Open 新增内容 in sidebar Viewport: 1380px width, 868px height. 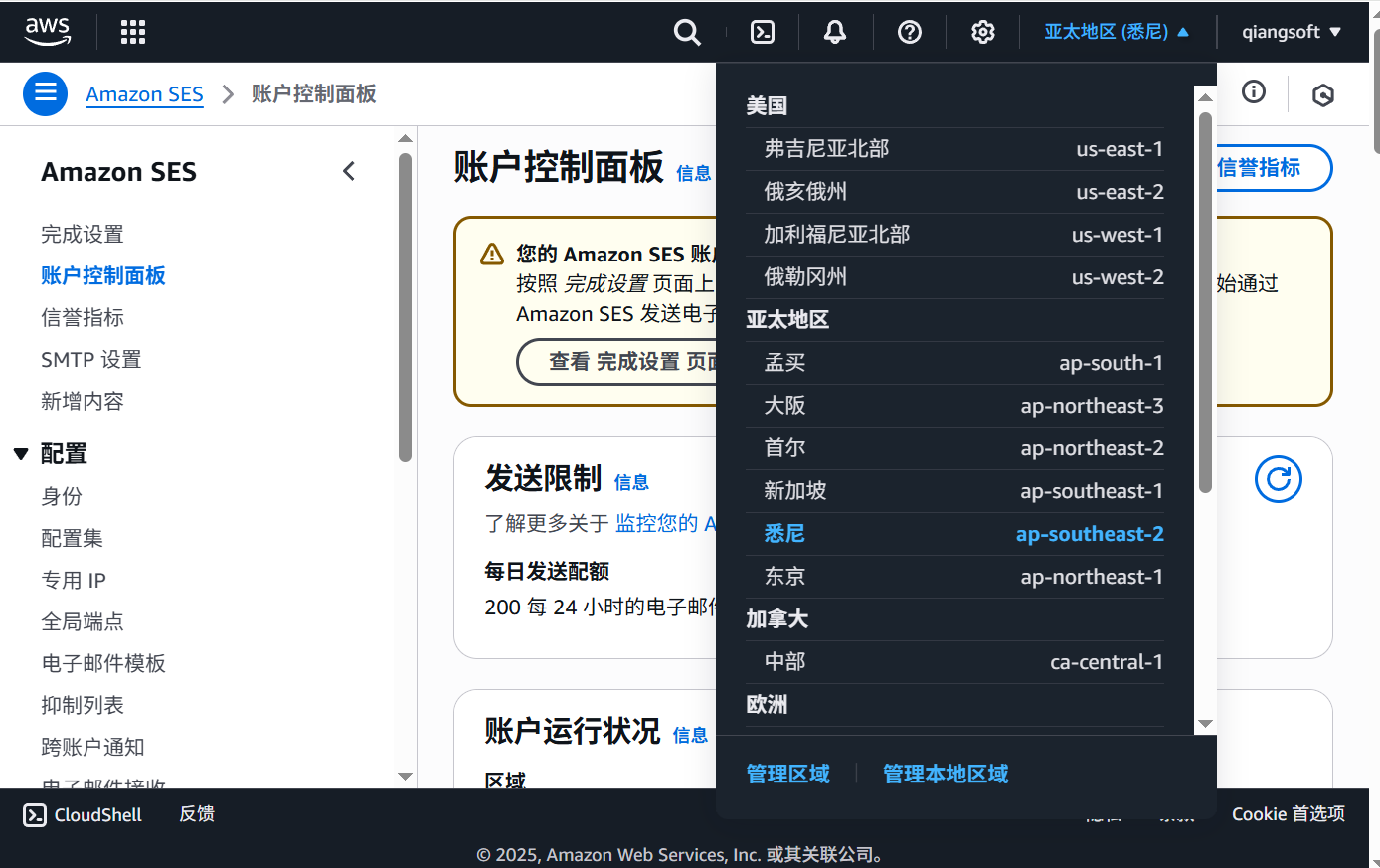pos(83,402)
